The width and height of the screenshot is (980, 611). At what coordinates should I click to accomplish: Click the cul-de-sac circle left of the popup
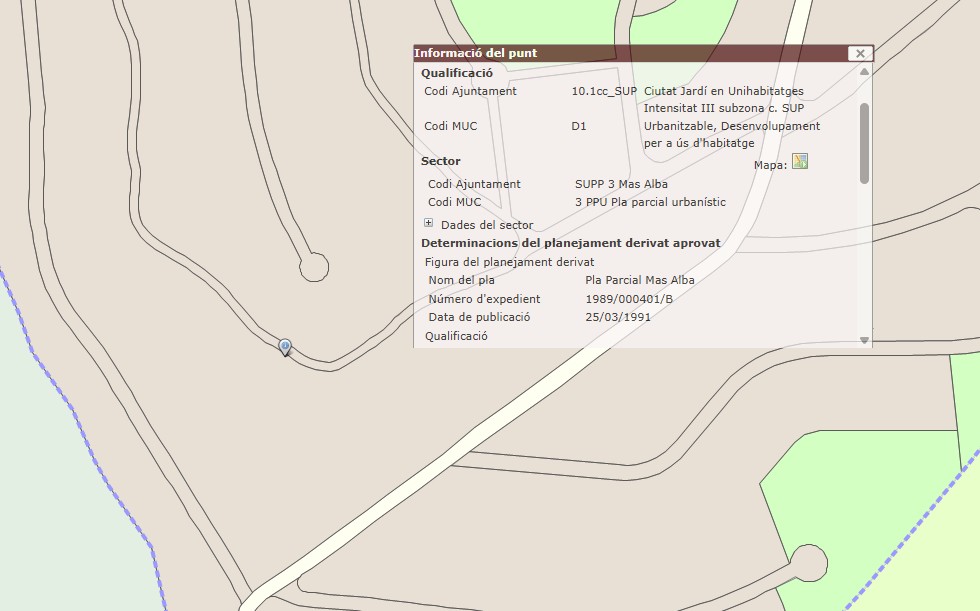(x=314, y=266)
